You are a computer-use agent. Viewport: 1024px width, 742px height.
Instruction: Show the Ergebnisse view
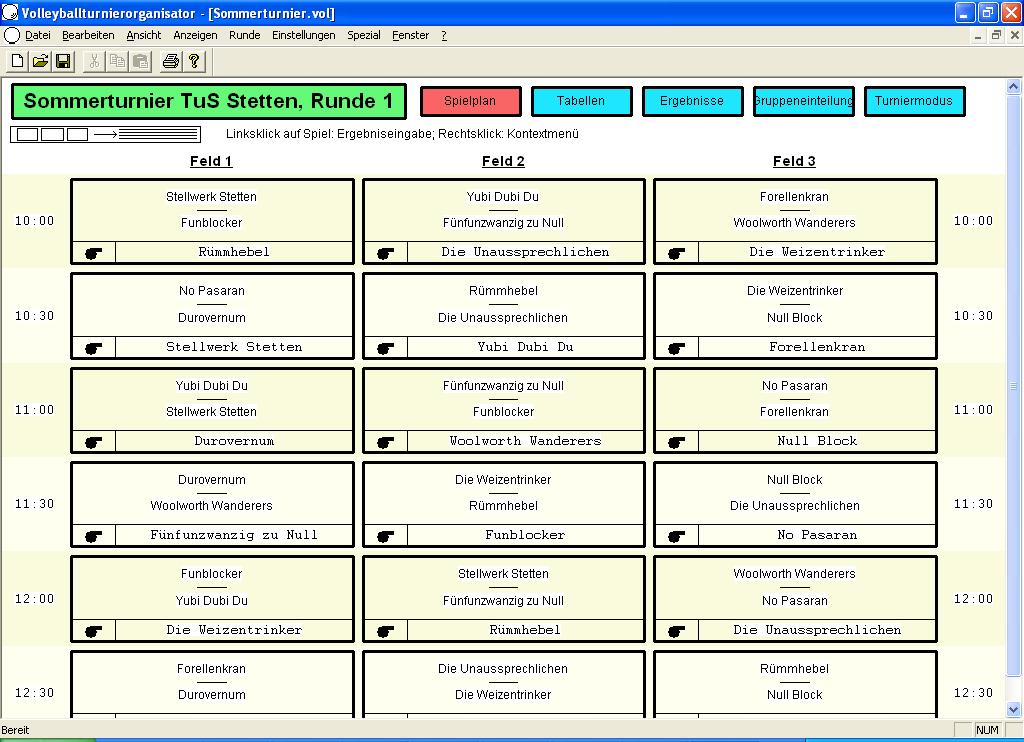point(692,101)
